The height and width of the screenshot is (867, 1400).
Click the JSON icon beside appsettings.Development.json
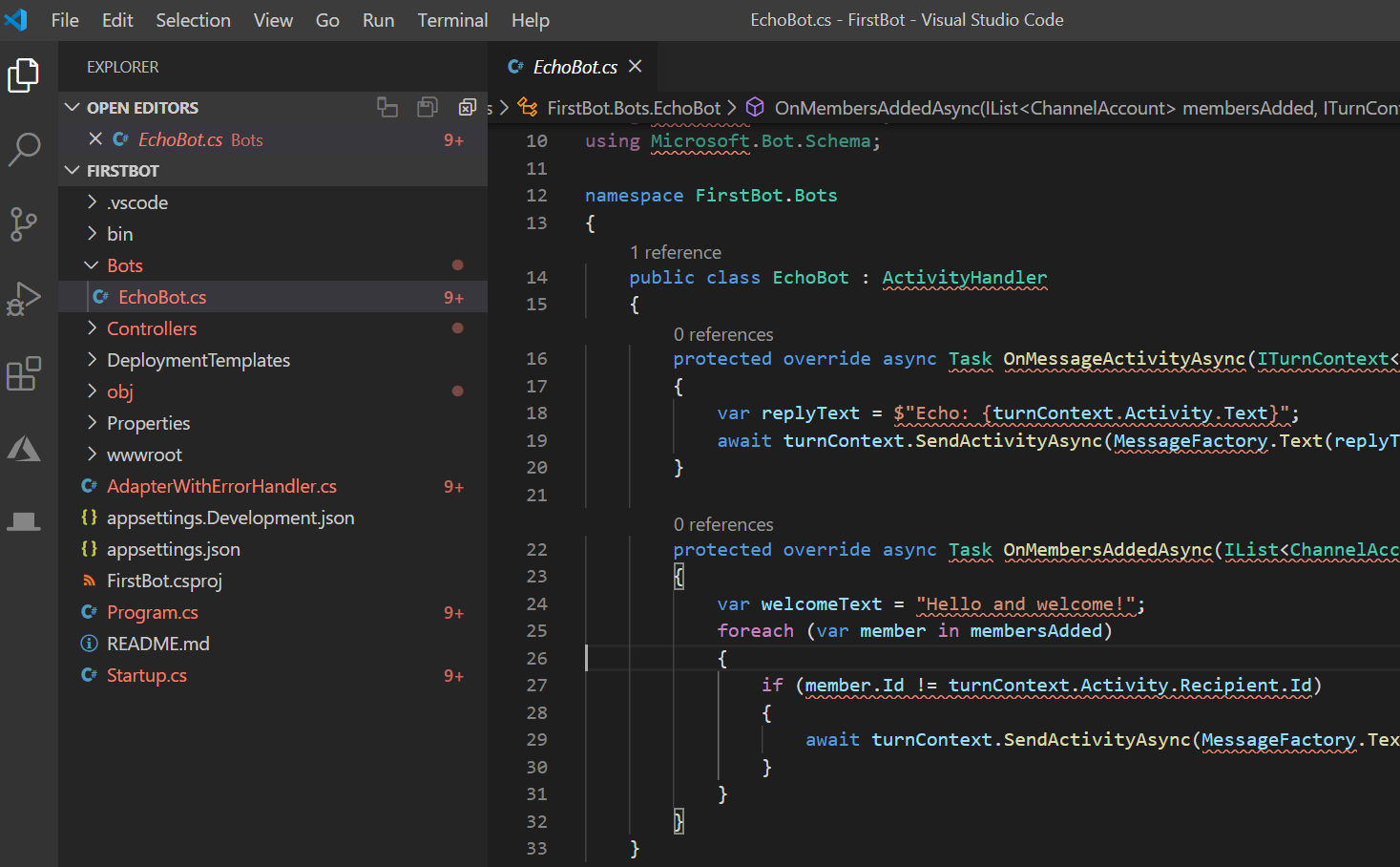89,518
